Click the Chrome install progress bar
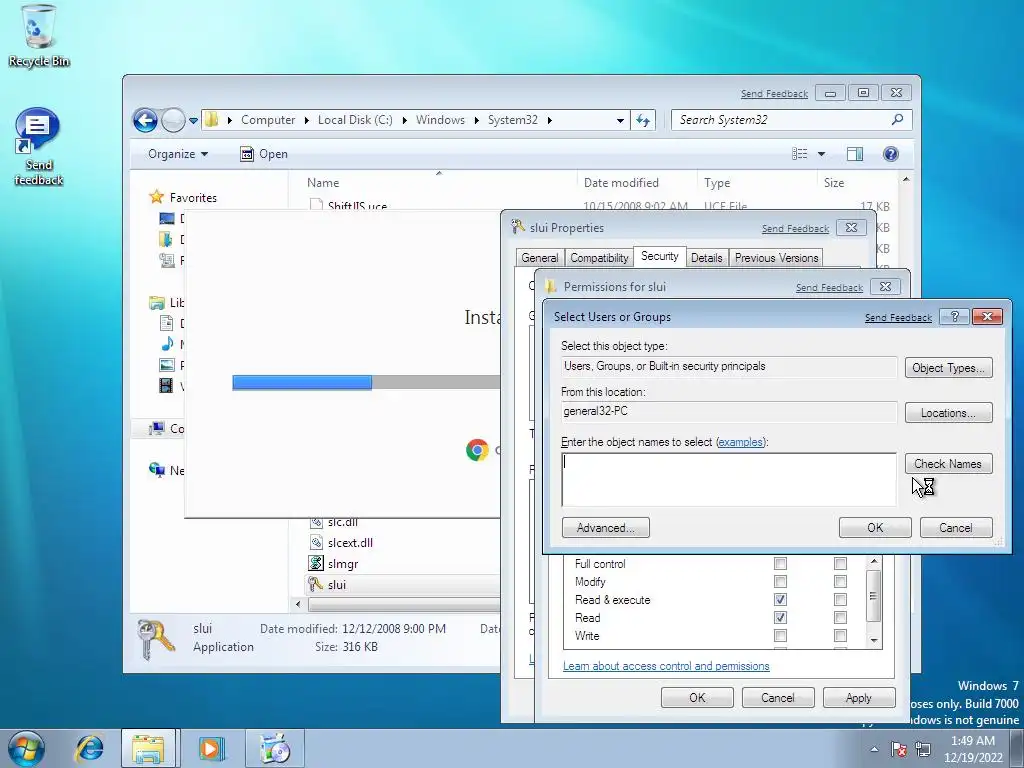1024x768 pixels. 366,382
